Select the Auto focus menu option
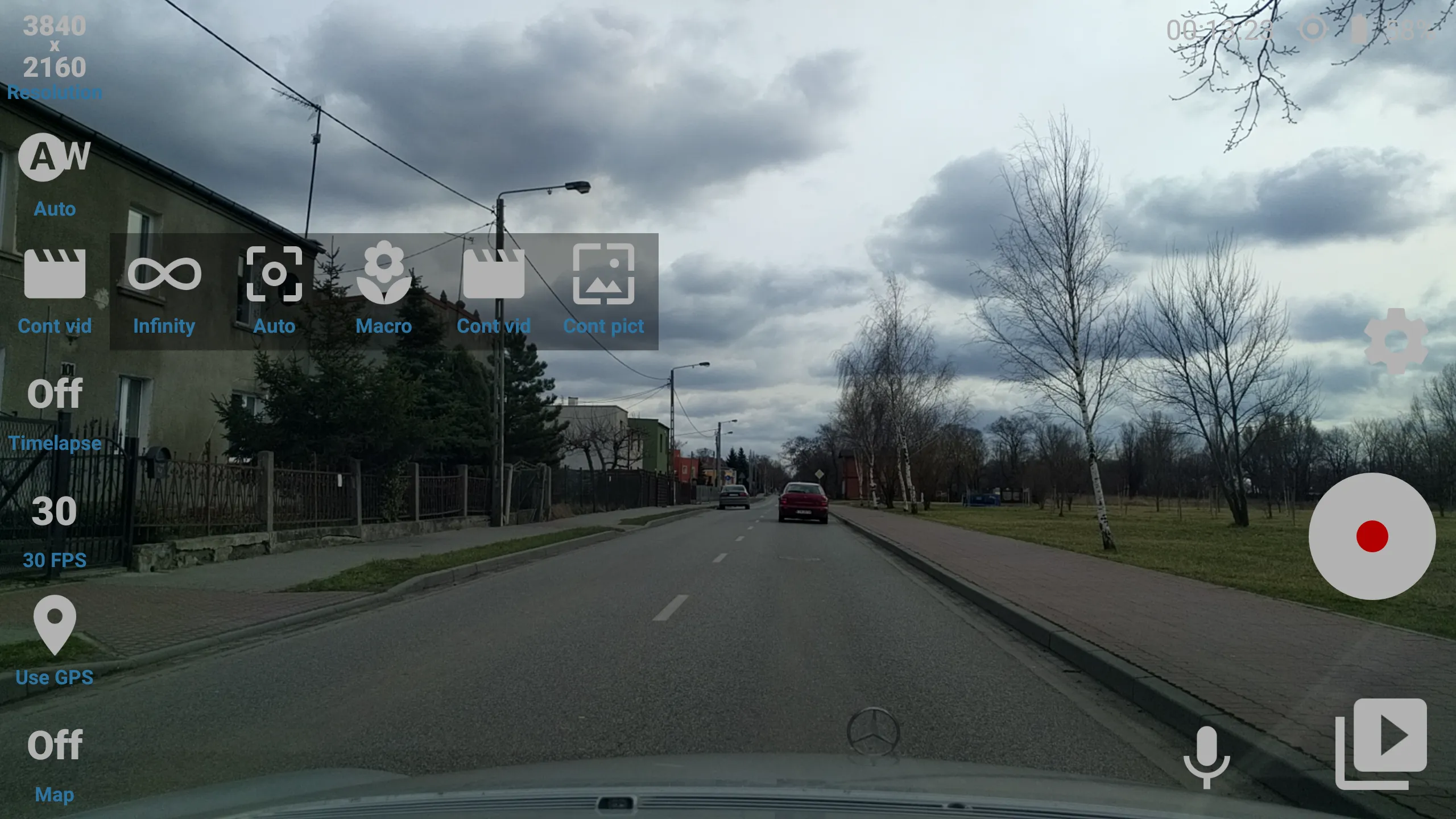This screenshot has height=819, width=1456. [273, 290]
